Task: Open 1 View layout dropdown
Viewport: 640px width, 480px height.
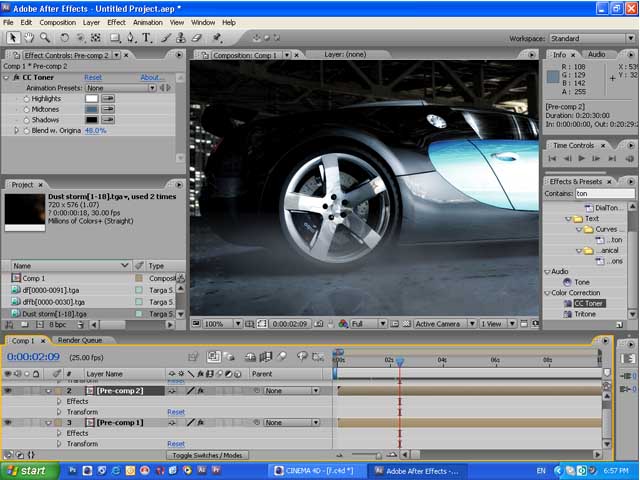Action: tap(498, 324)
